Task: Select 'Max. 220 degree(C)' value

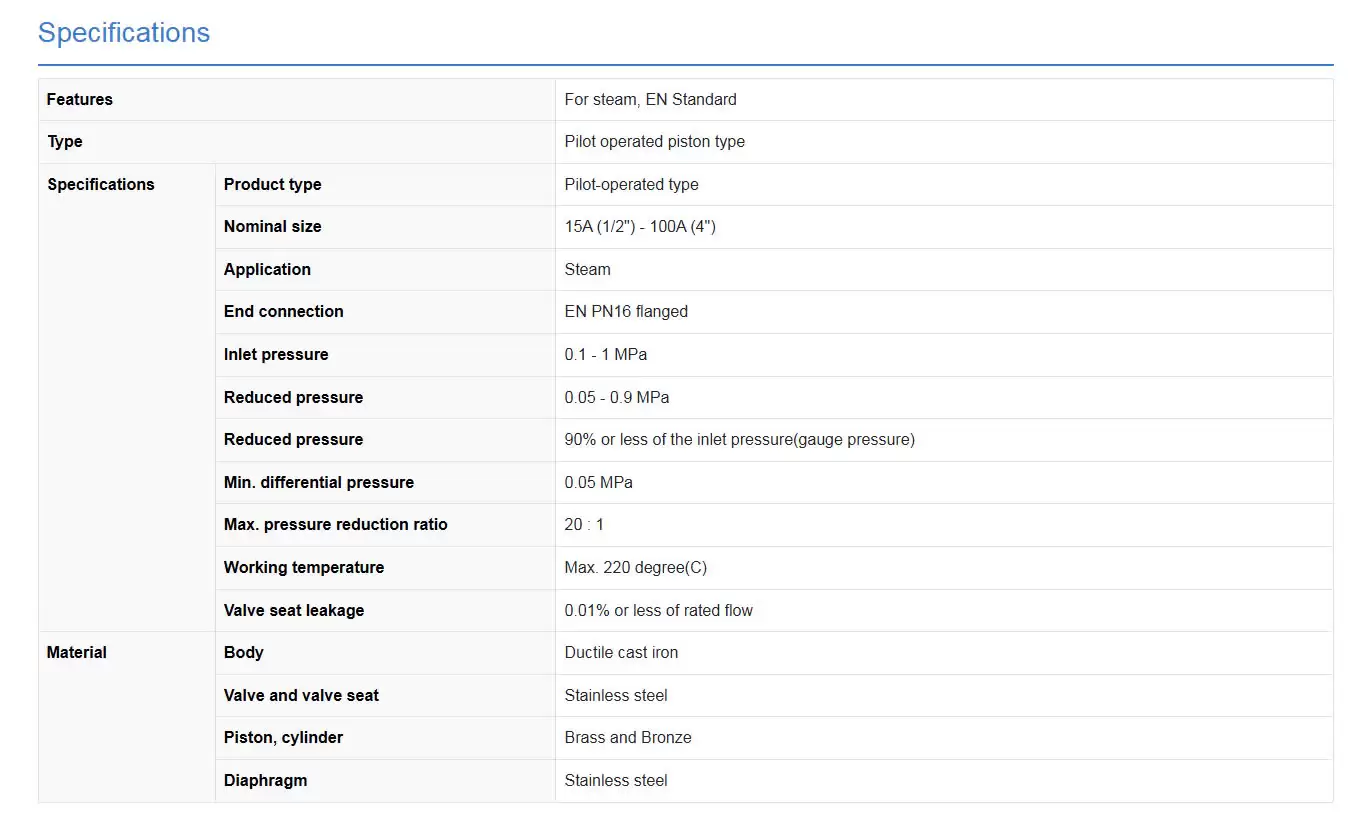Action: pyautogui.click(x=635, y=568)
